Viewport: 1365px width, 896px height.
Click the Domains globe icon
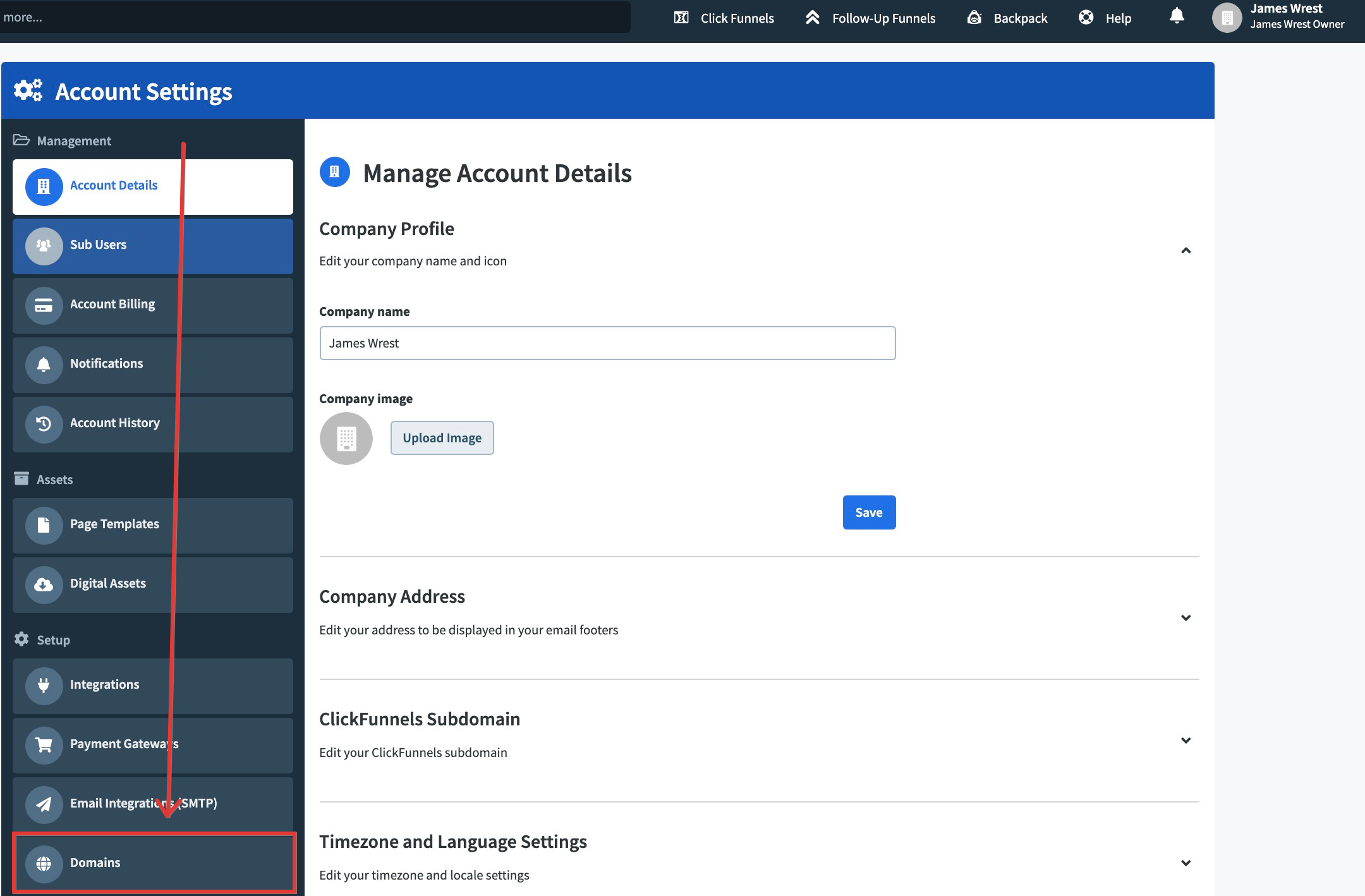click(44, 864)
